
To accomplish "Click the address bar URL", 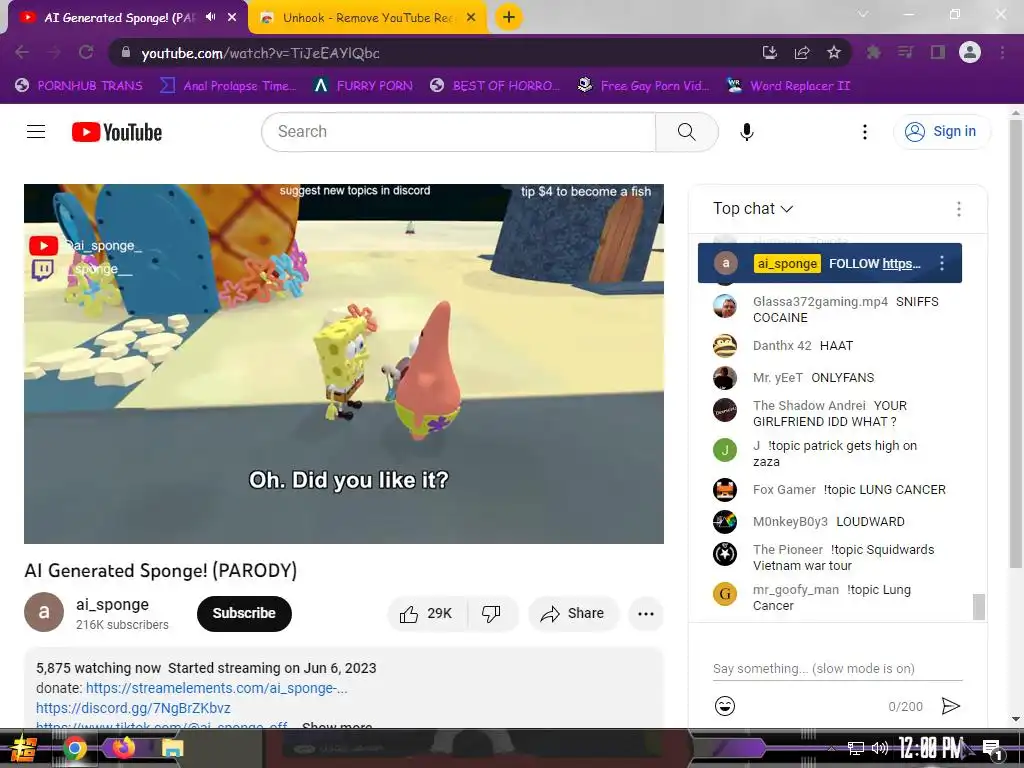I will point(260,53).
